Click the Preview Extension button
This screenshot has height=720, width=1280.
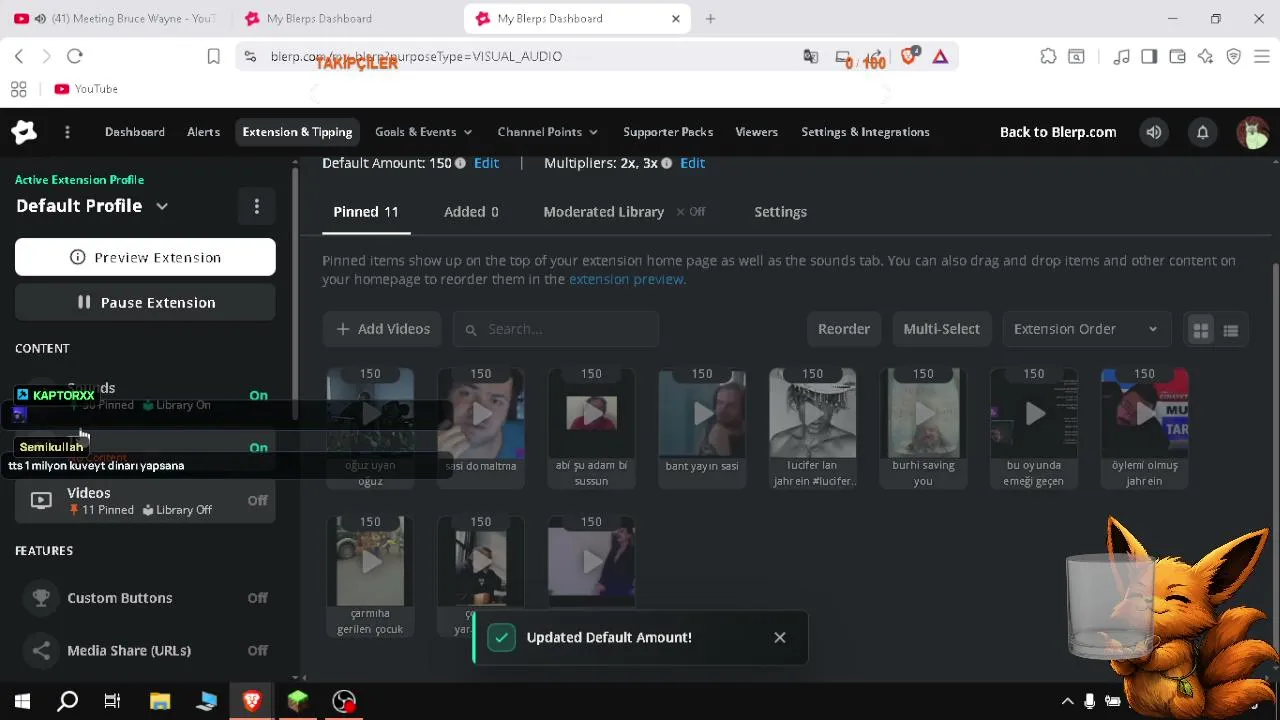(145, 257)
